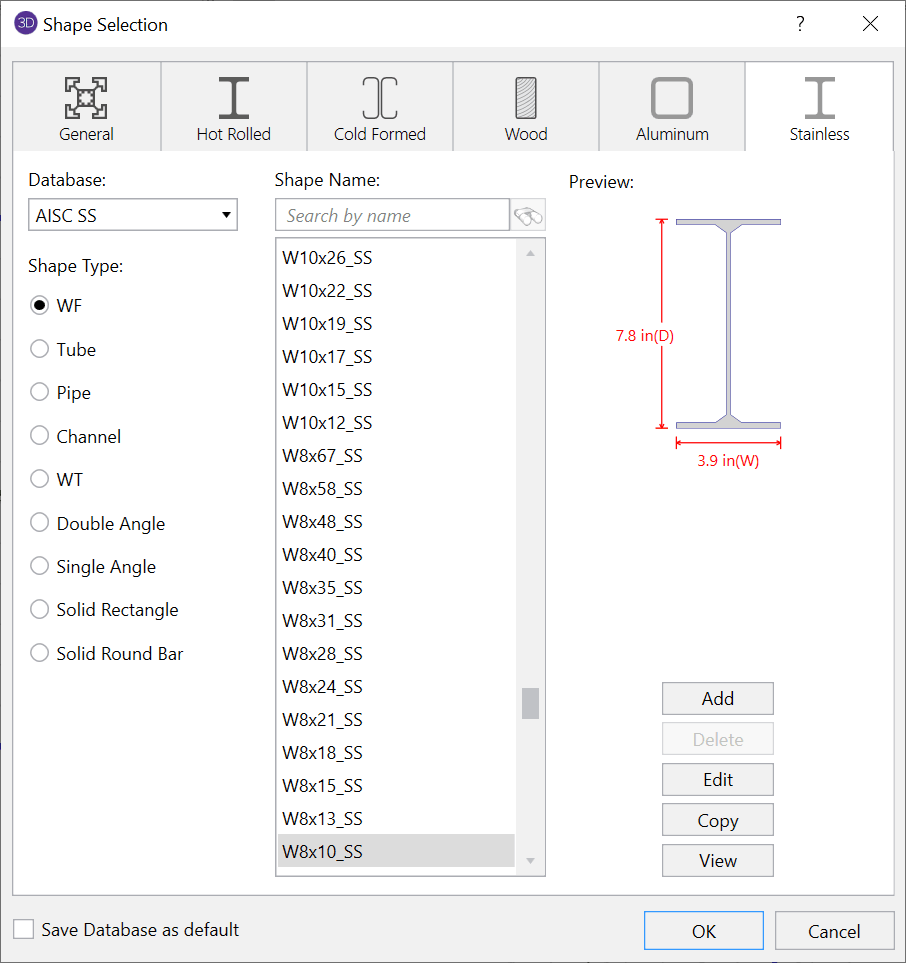
Task: Open the Hot Rolled I-beam icon tab
Action: (x=233, y=99)
